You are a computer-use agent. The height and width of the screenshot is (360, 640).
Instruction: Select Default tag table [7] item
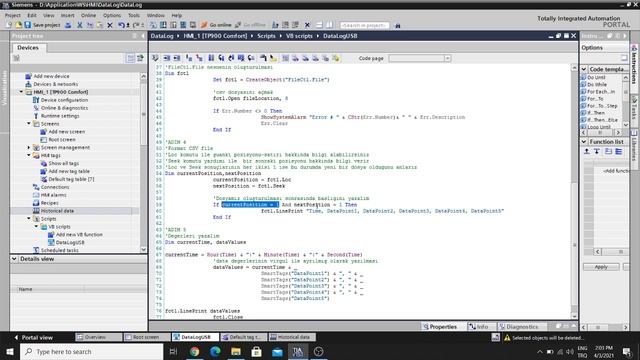[x=71, y=179]
